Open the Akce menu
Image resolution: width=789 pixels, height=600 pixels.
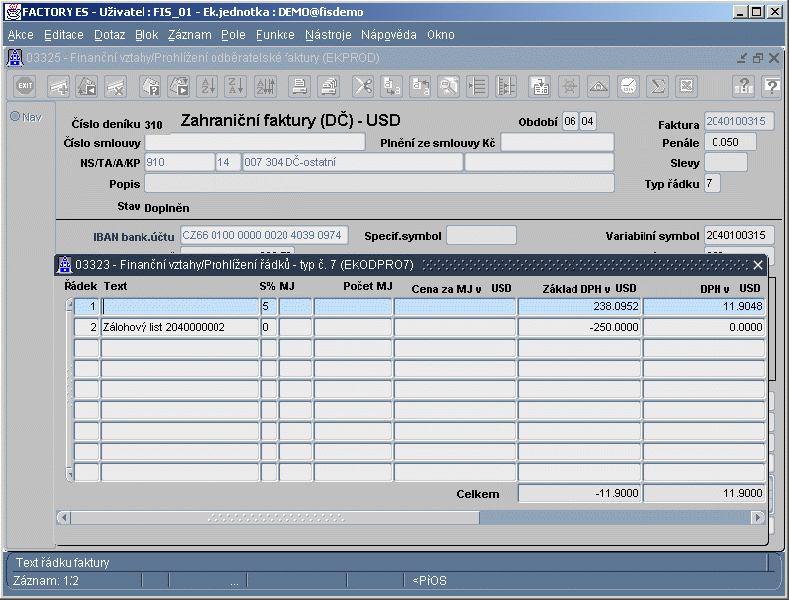pyautogui.click(x=20, y=34)
